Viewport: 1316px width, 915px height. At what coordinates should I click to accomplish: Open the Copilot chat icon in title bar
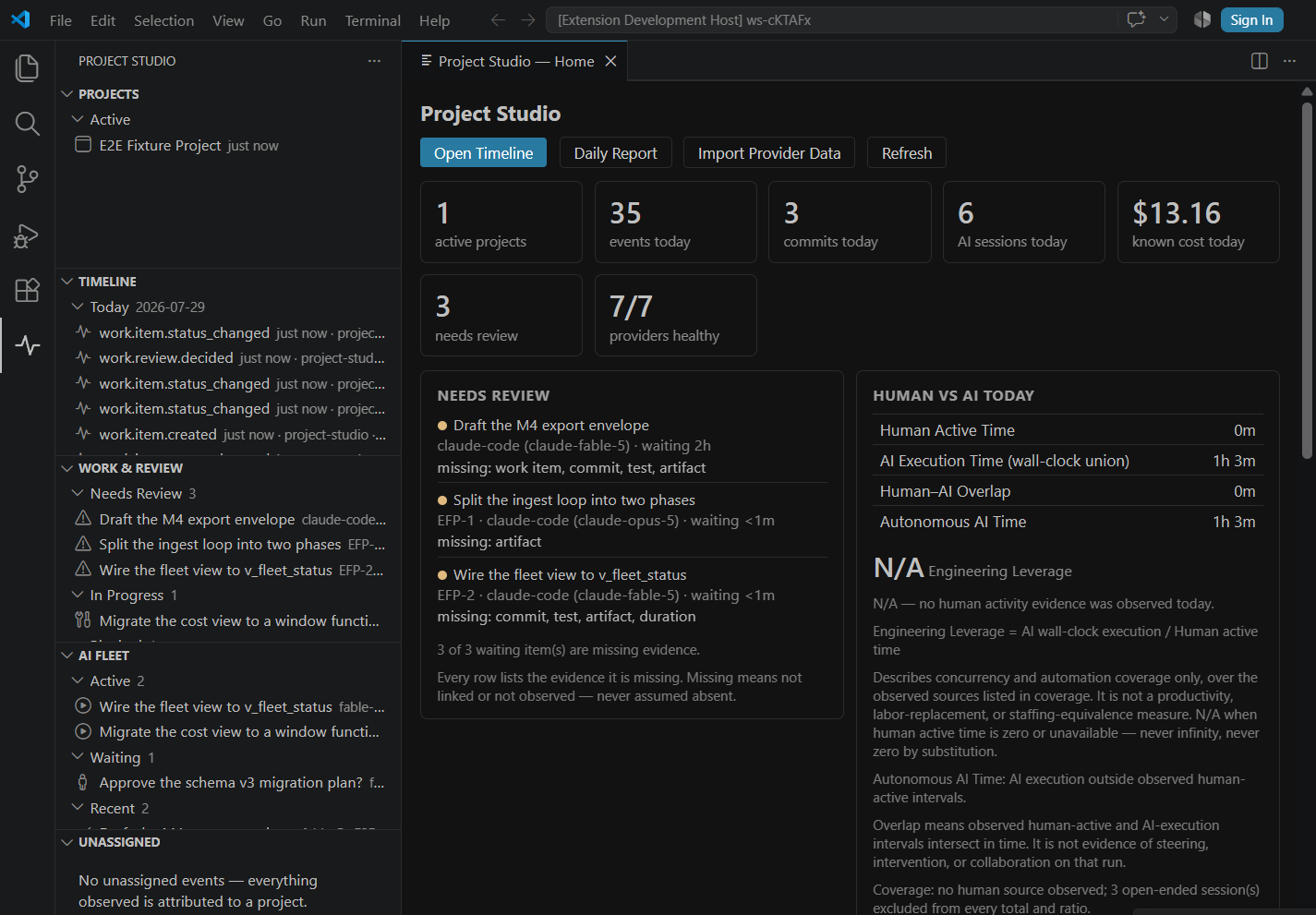(x=1137, y=19)
